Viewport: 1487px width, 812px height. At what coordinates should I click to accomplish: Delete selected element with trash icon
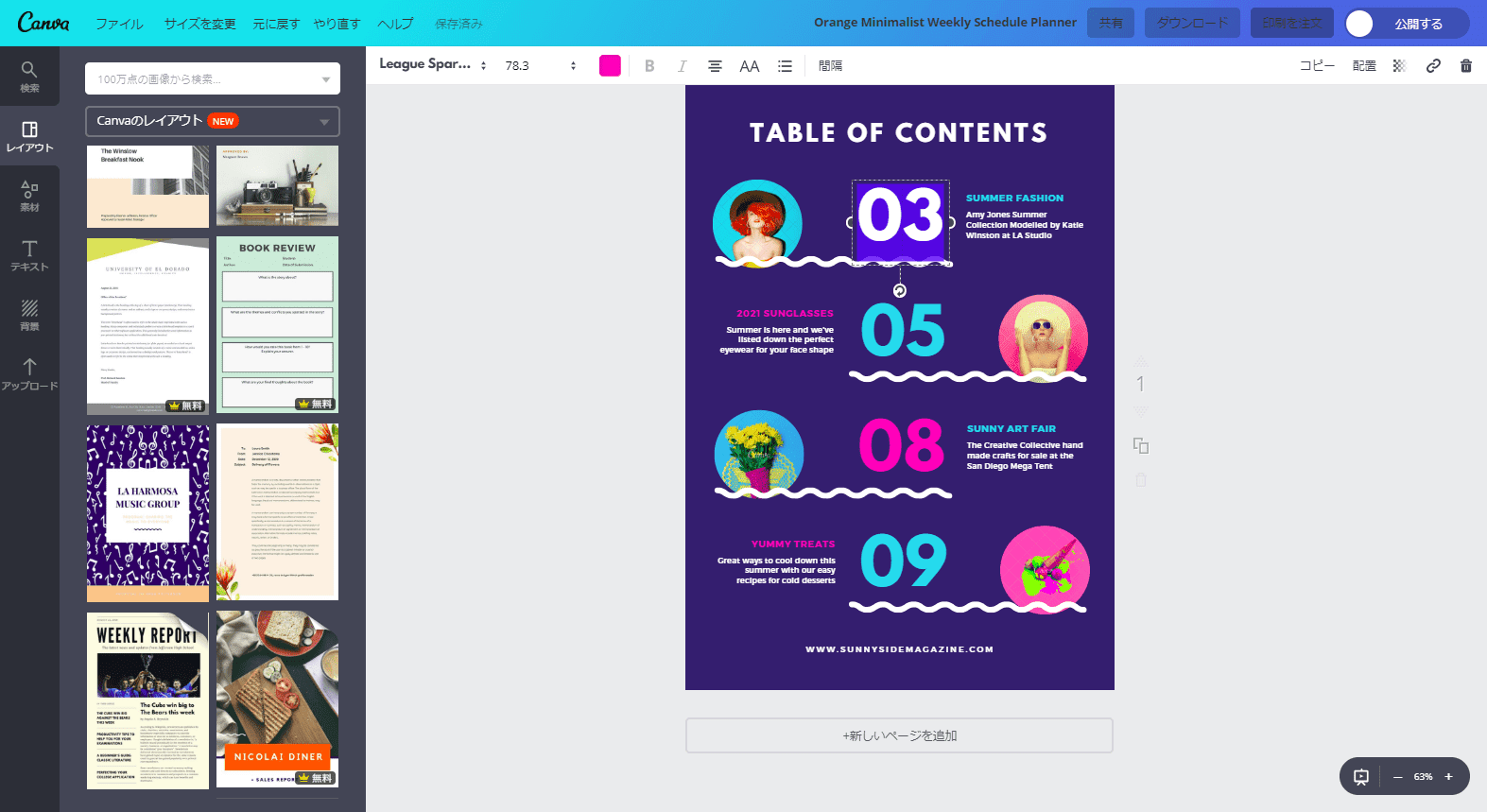pyautogui.click(x=1466, y=66)
